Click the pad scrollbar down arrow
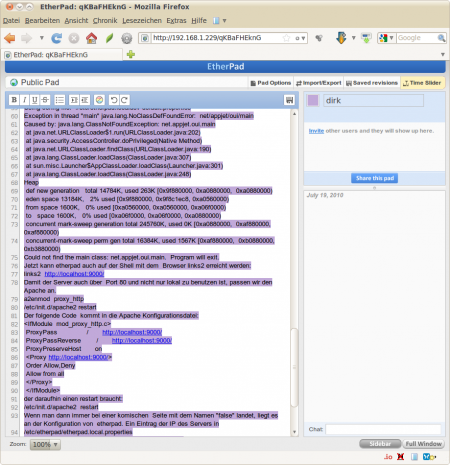450x465 pixels. coord(294,432)
